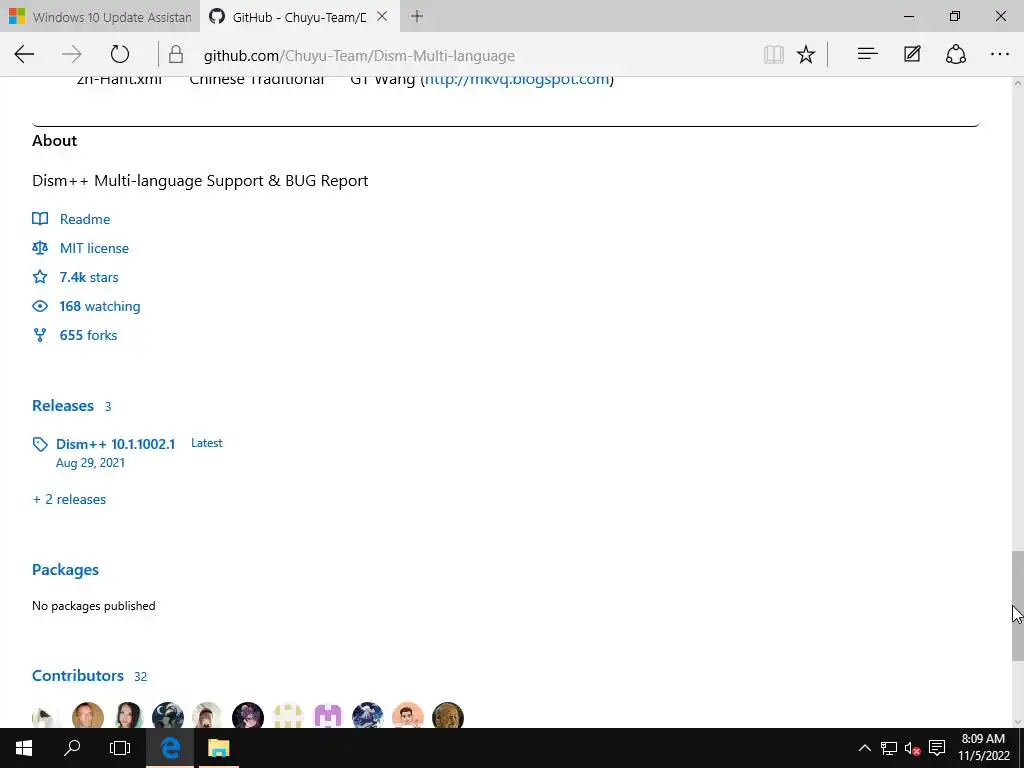Viewport: 1024px width, 768px height.
Task: Click the watching eye icon
Action: [x=40, y=306]
